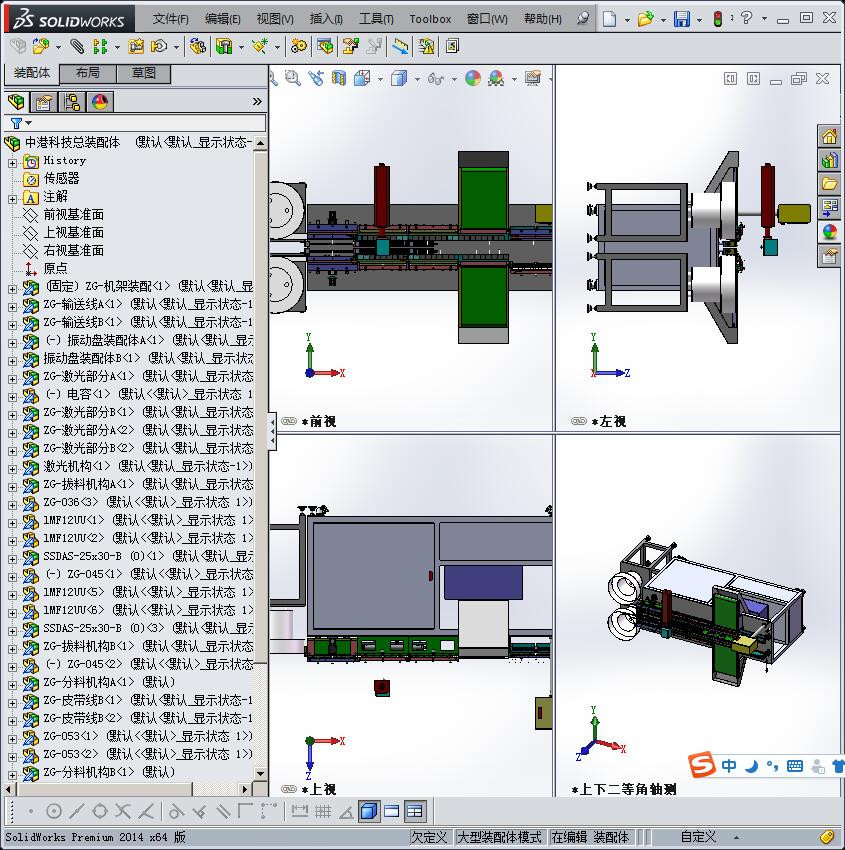Open the Edit Appearance color sphere

click(473, 78)
